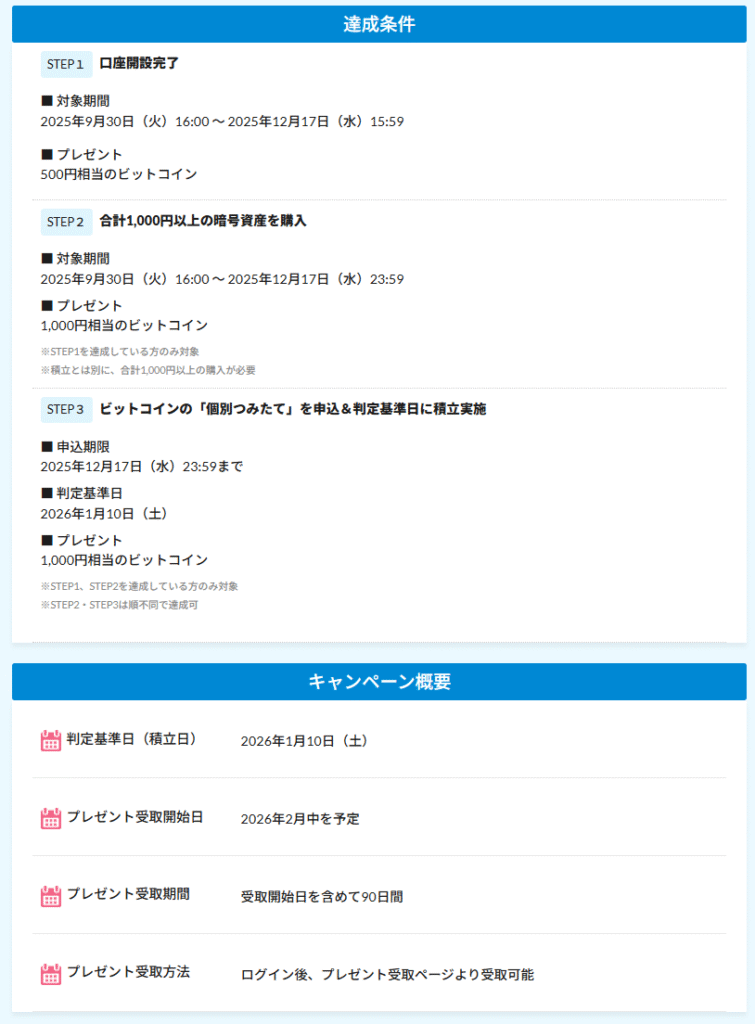
Task: Click the note ※積立とは別に、合計1,000円以上の購入が必要
Action: 148,370
